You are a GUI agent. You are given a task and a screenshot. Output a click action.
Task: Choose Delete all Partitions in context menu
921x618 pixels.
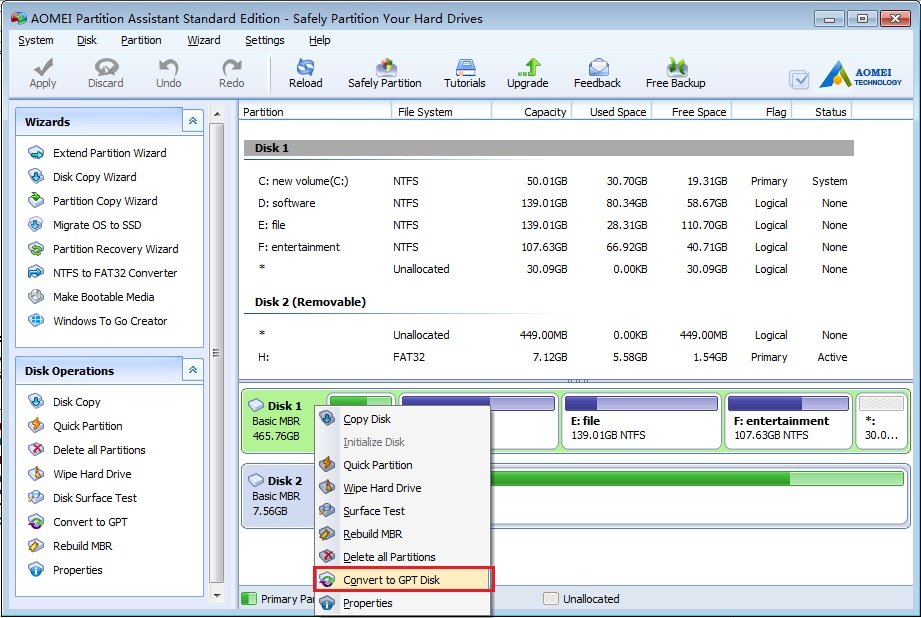[x=402, y=557]
